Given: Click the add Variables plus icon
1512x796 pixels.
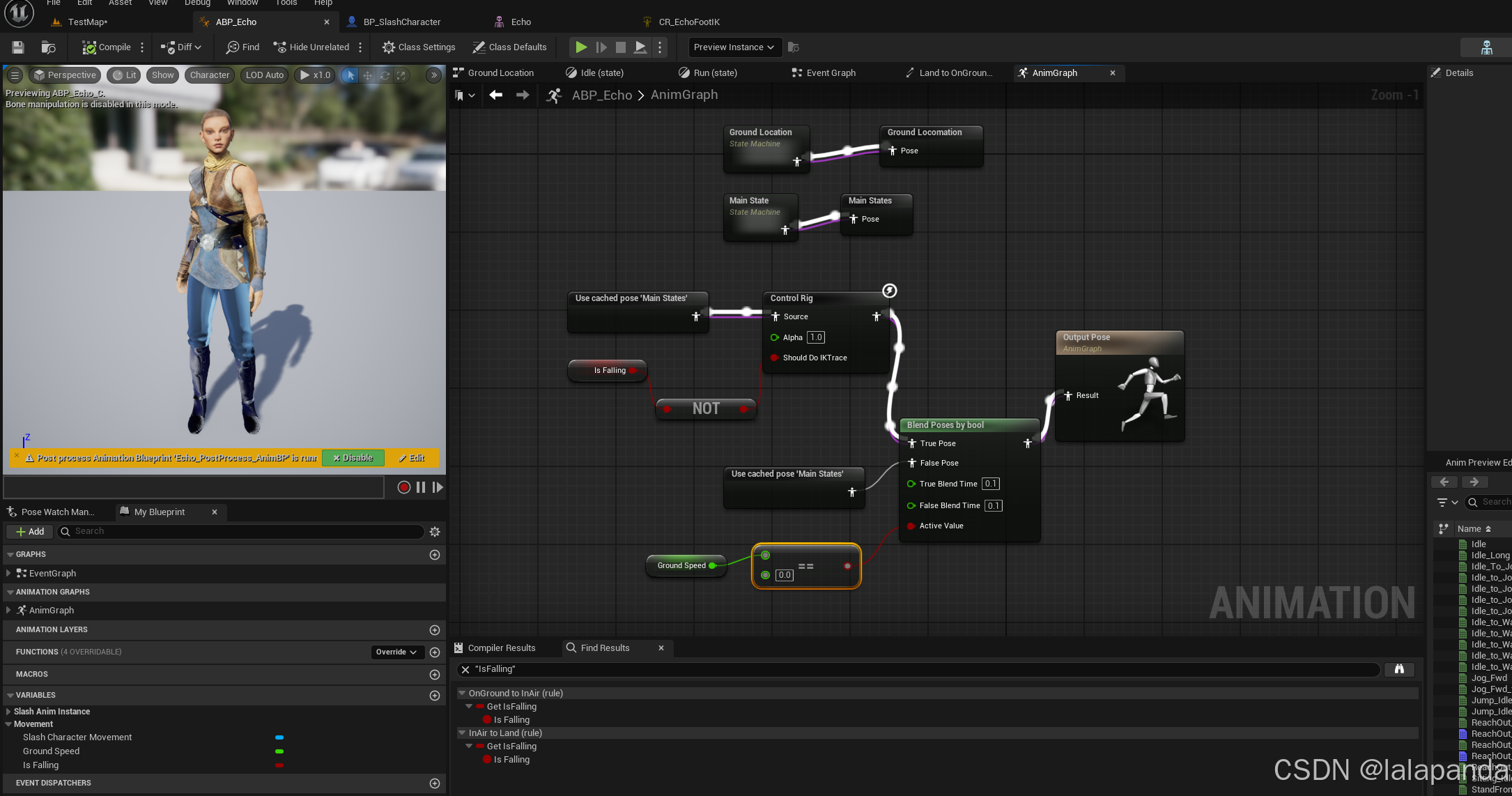Looking at the screenshot, I should [435, 696].
